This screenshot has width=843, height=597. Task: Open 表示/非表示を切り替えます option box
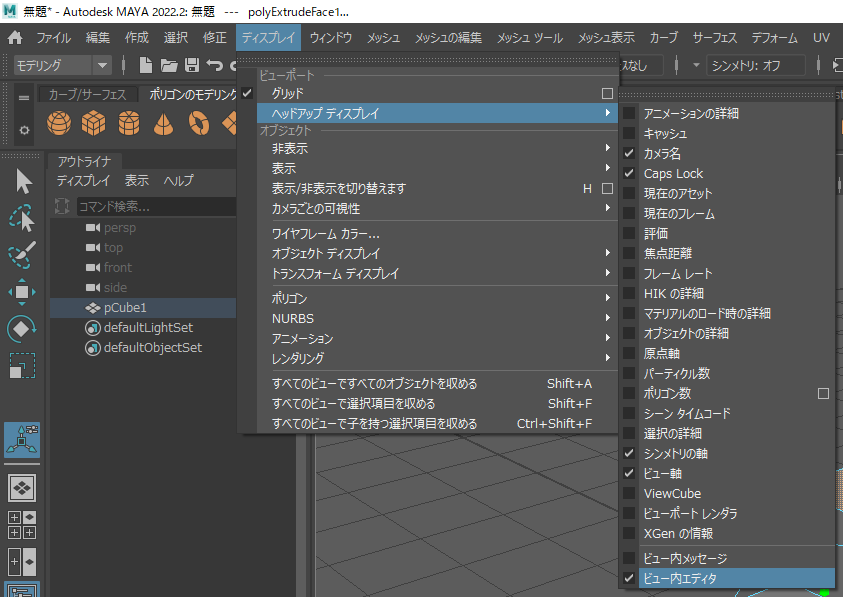pyautogui.click(x=608, y=189)
